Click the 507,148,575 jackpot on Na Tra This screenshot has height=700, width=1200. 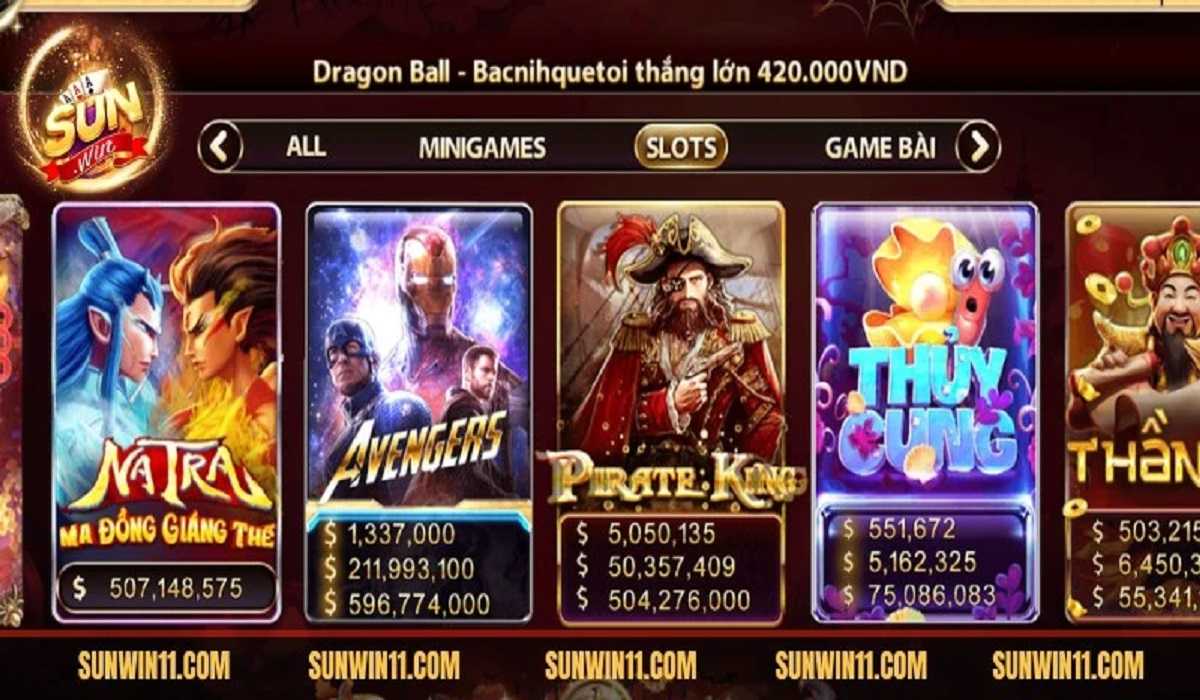(x=166, y=588)
